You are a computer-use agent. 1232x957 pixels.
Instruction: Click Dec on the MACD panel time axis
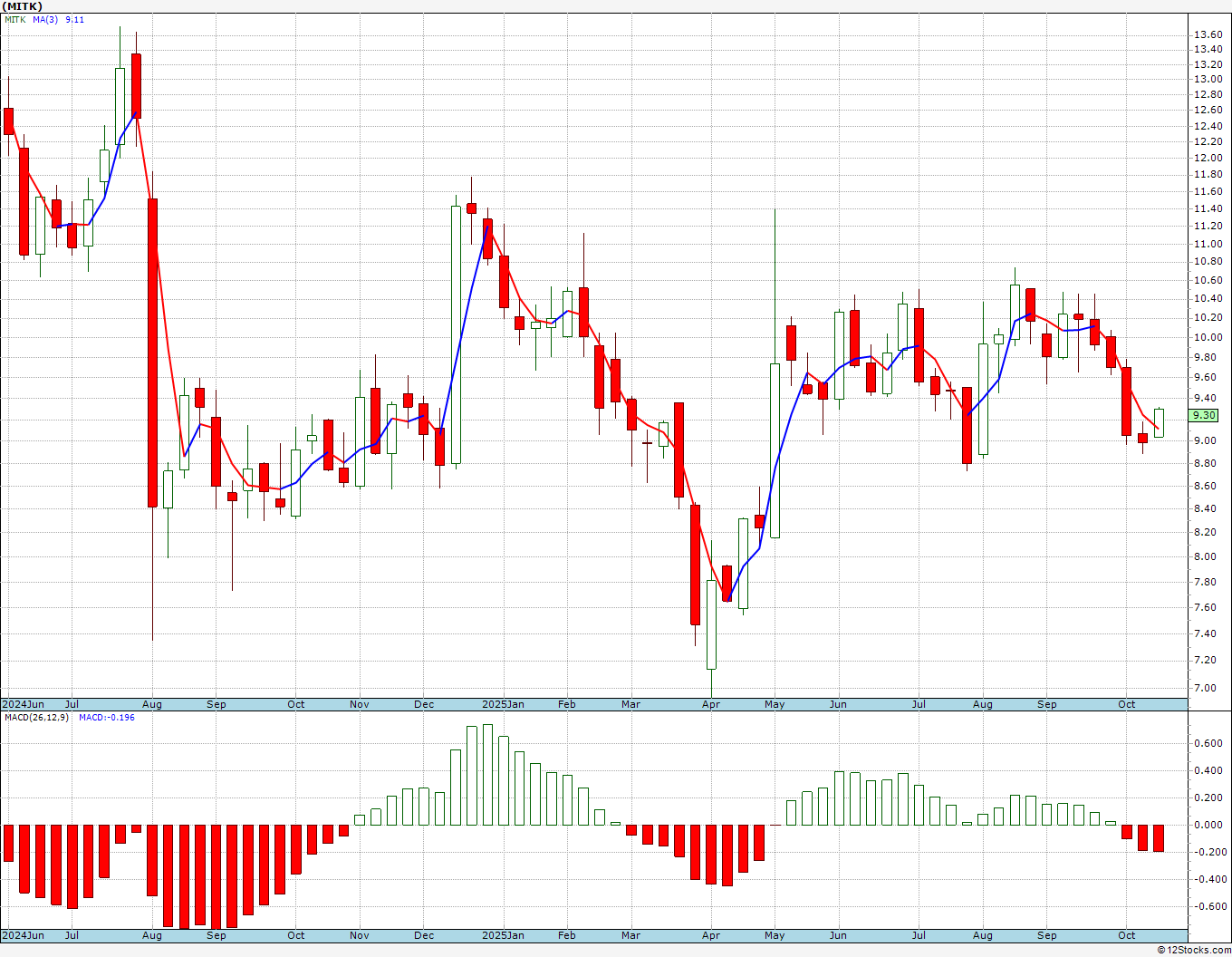click(424, 935)
